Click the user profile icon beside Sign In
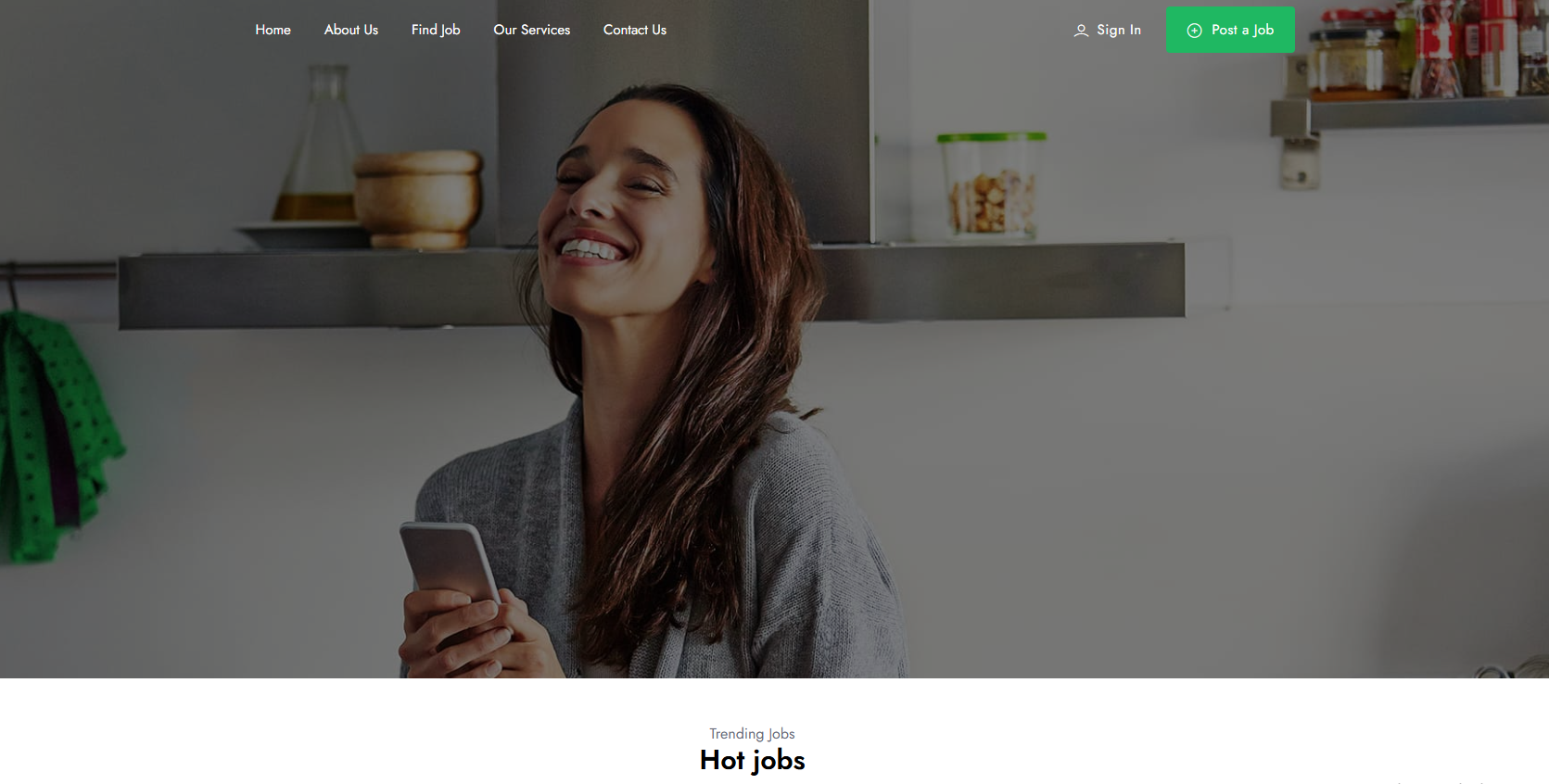This screenshot has width=1549, height=784. [1081, 31]
